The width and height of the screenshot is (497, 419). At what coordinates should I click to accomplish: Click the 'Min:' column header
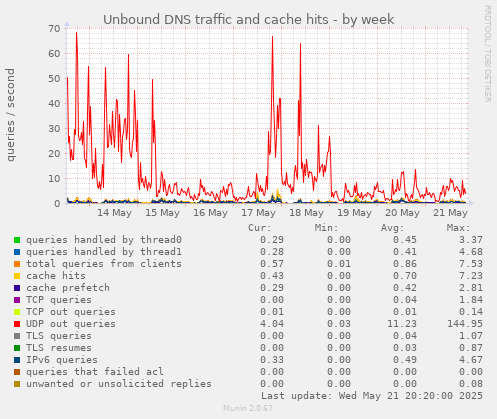(x=326, y=228)
